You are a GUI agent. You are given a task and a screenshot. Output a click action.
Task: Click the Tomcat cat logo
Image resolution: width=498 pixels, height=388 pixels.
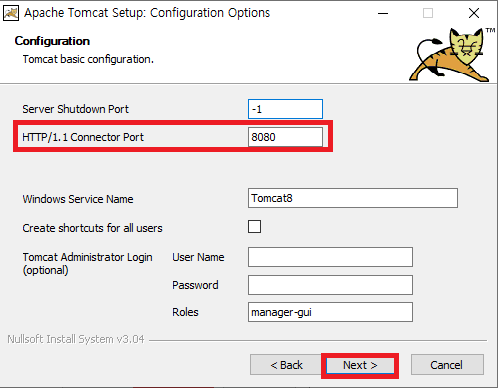[x=450, y=55]
